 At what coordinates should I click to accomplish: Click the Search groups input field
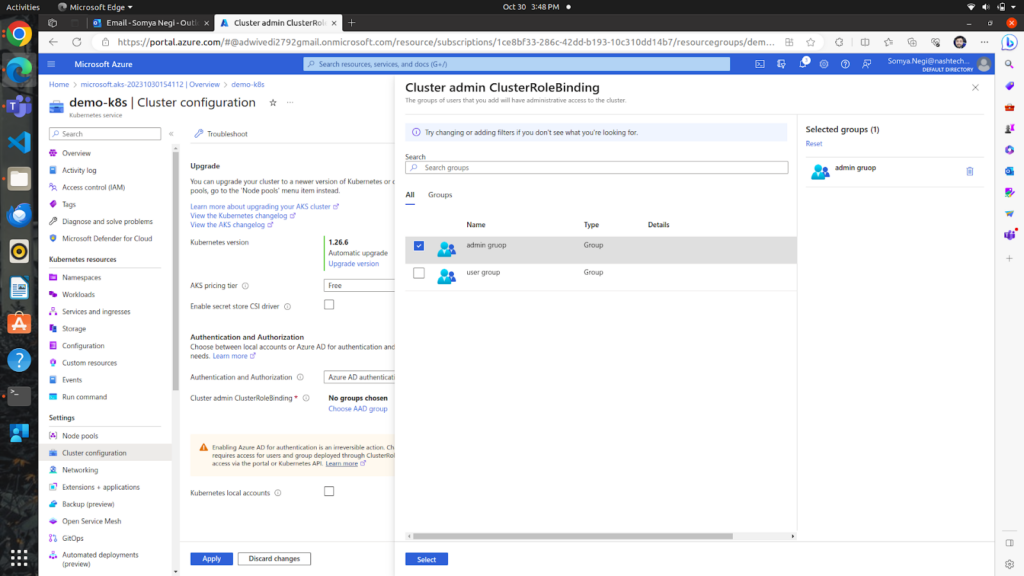pos(600,168)
